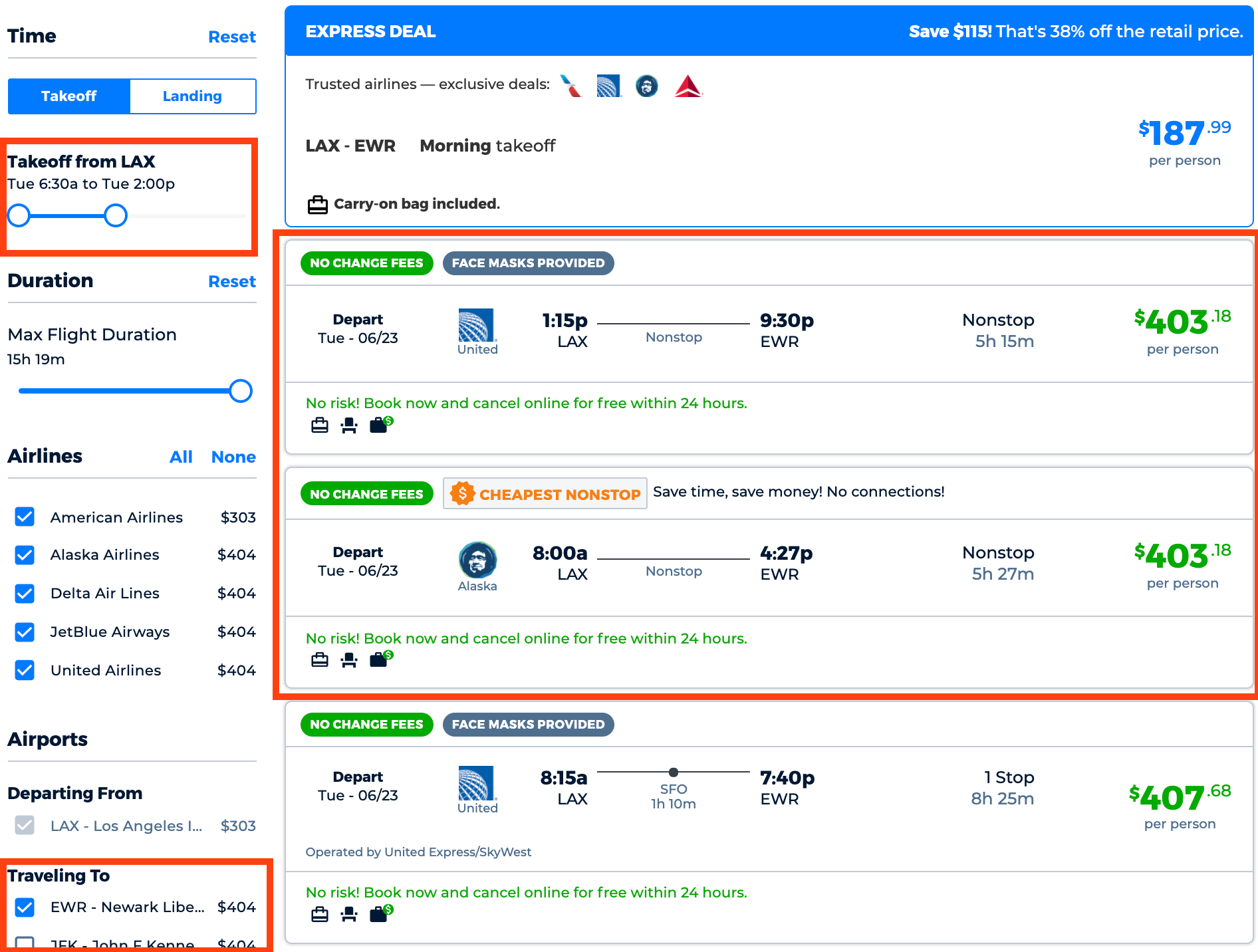This screenshot has height=952, width=1258.
Task: Click United logo on 8:15a flight
Action: [477, 783]
